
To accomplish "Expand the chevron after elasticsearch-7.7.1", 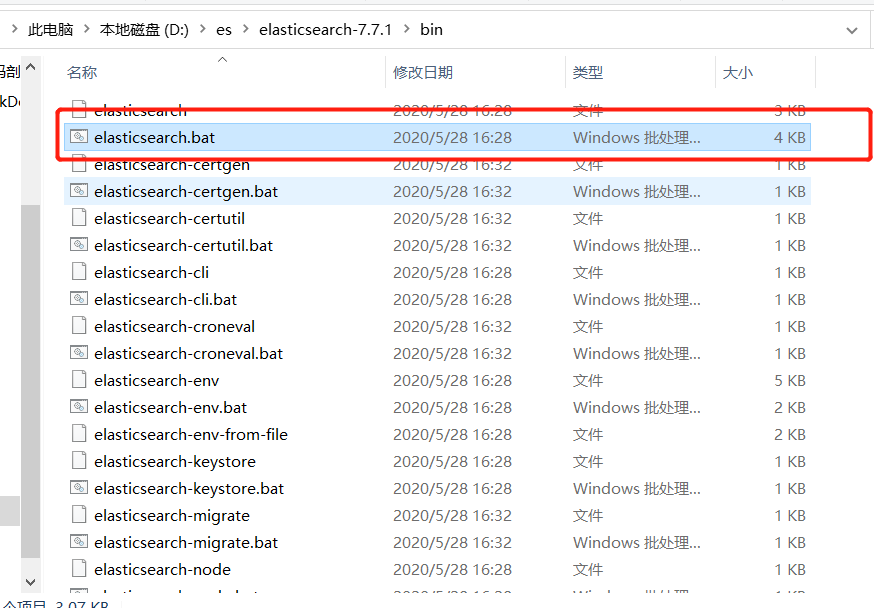I will [406, 29].
